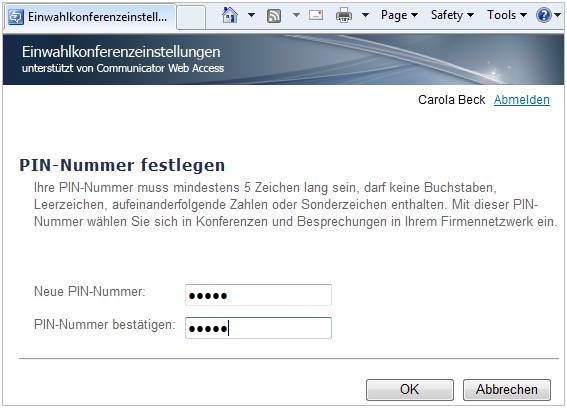Image resolution: width=567 pixels, height=408 pixels.
Task: Click the Communicator icon on the tab
Action: (x=16, y=17)
